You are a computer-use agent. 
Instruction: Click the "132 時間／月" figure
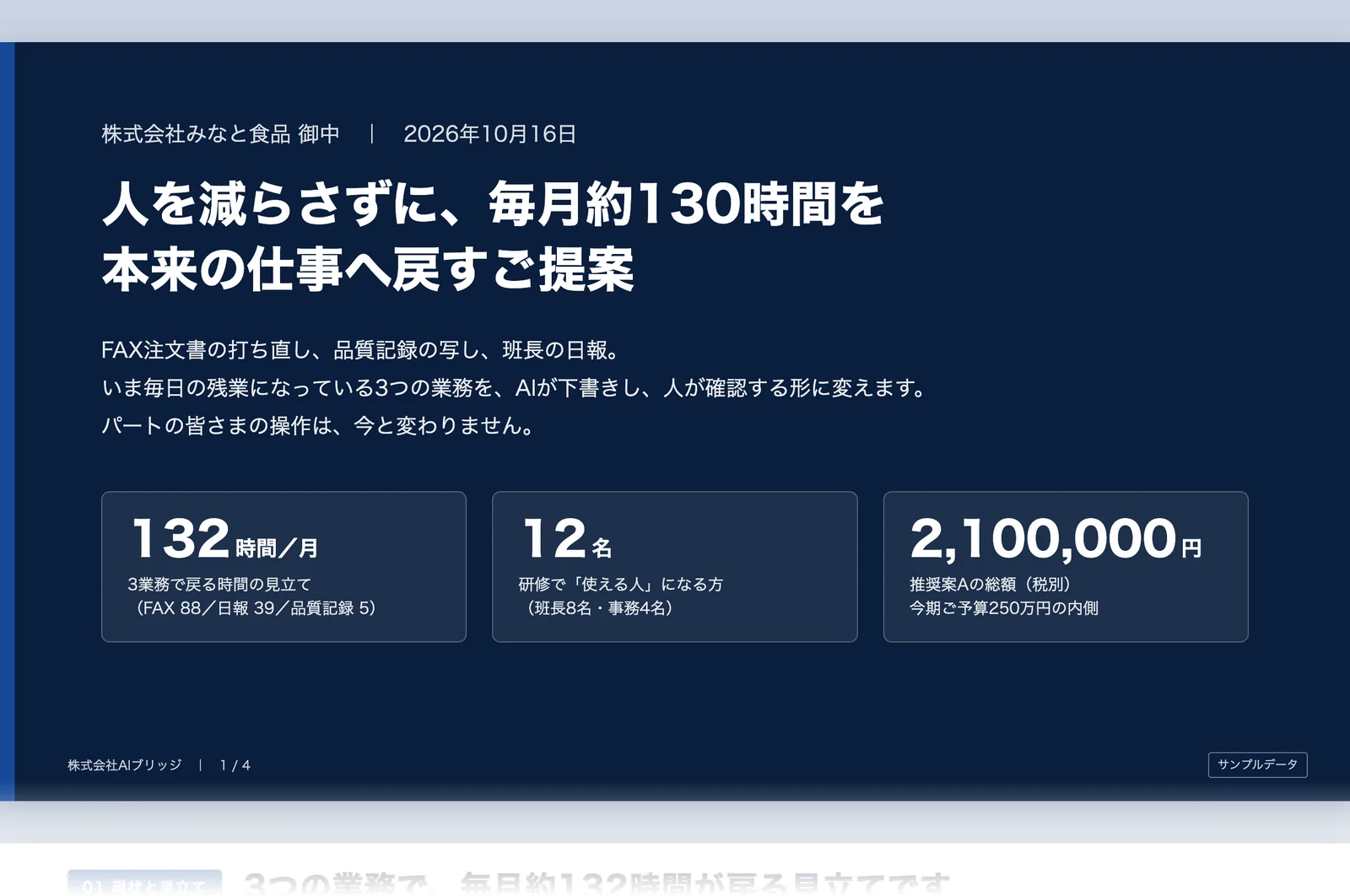(224, 538)
